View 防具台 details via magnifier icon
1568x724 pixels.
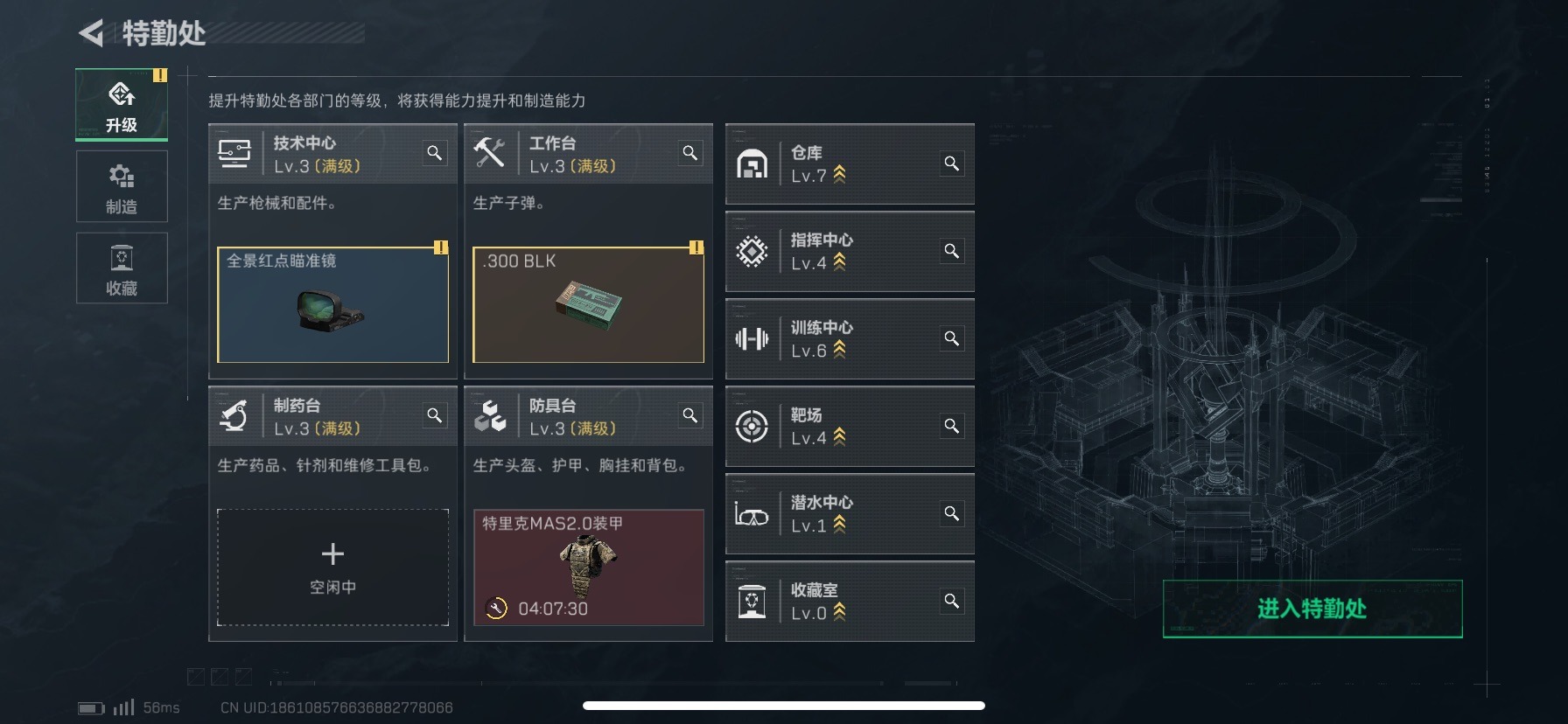[689, 415]
